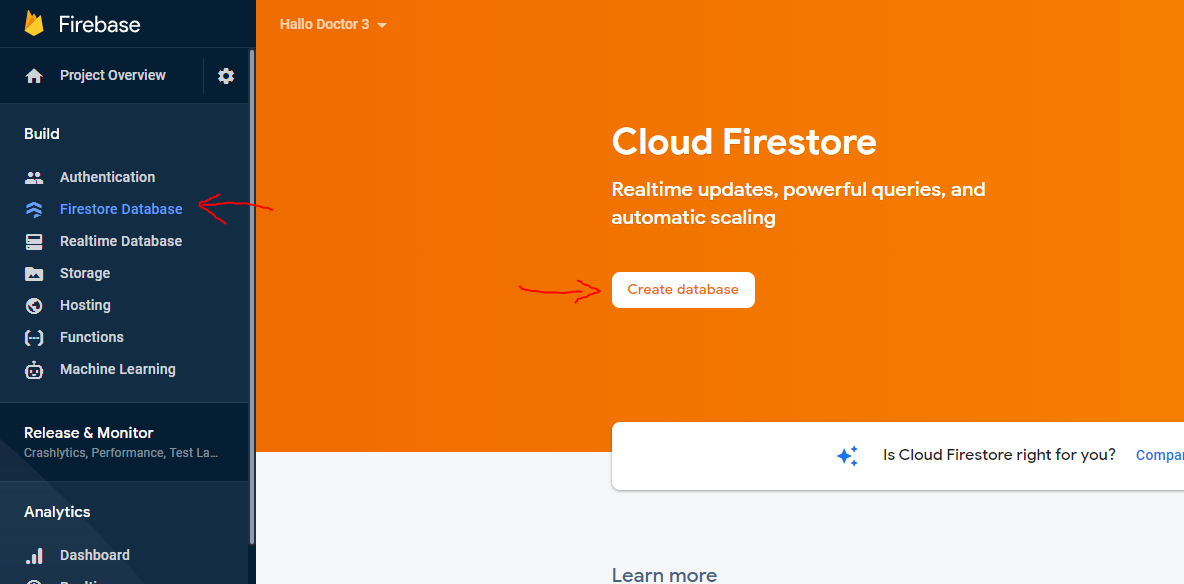
Task: Click the Analytics Dashboard chart icon
Action: pyautogui.click(x=35, y=555)
